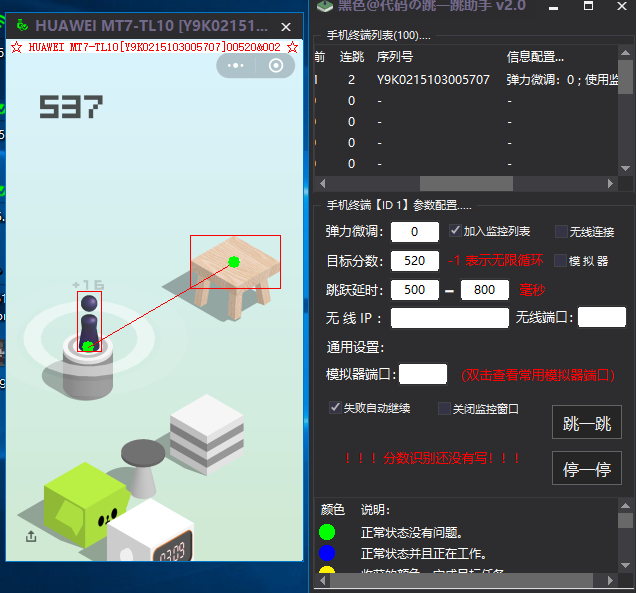Check the 模拟器 checkbox
This screenshot has height=593, width=636.
point(561,260)
